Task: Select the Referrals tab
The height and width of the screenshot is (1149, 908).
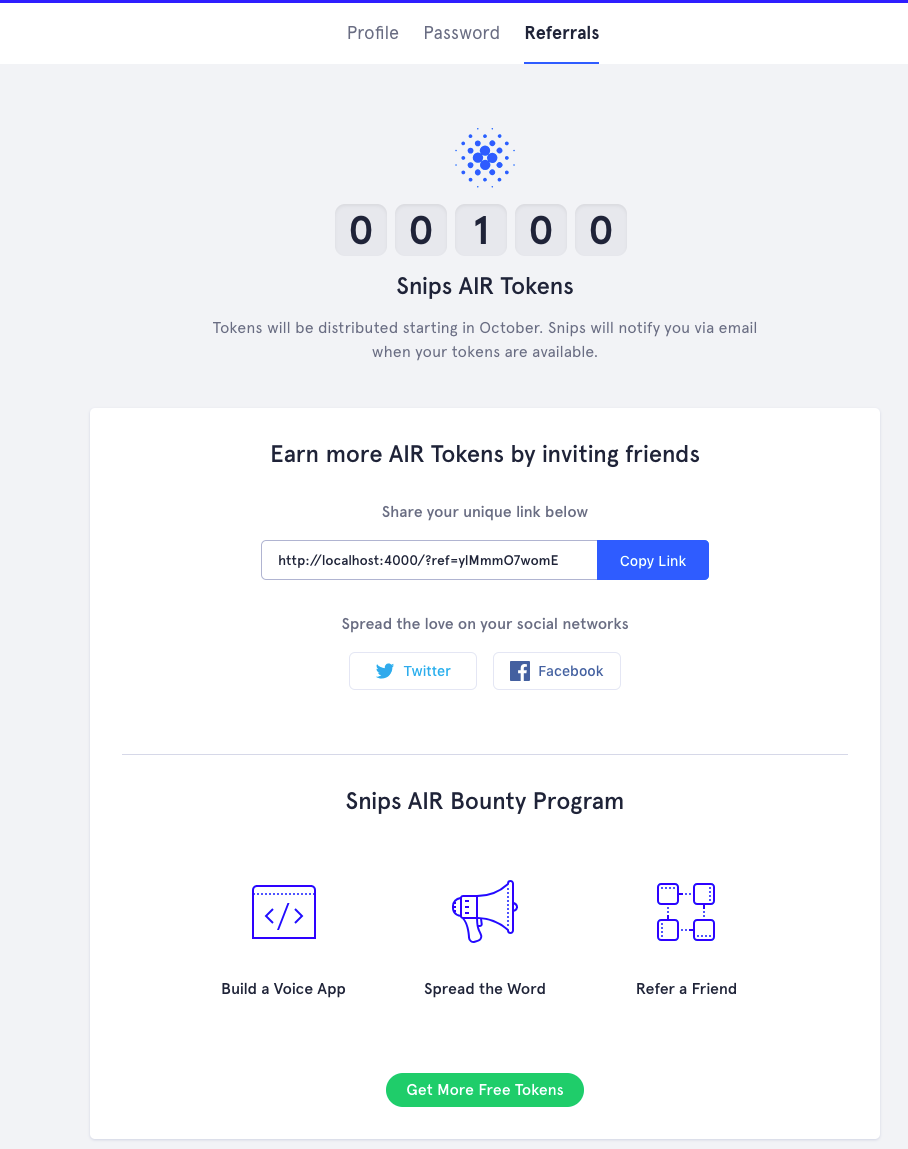Action: [562, 33]
